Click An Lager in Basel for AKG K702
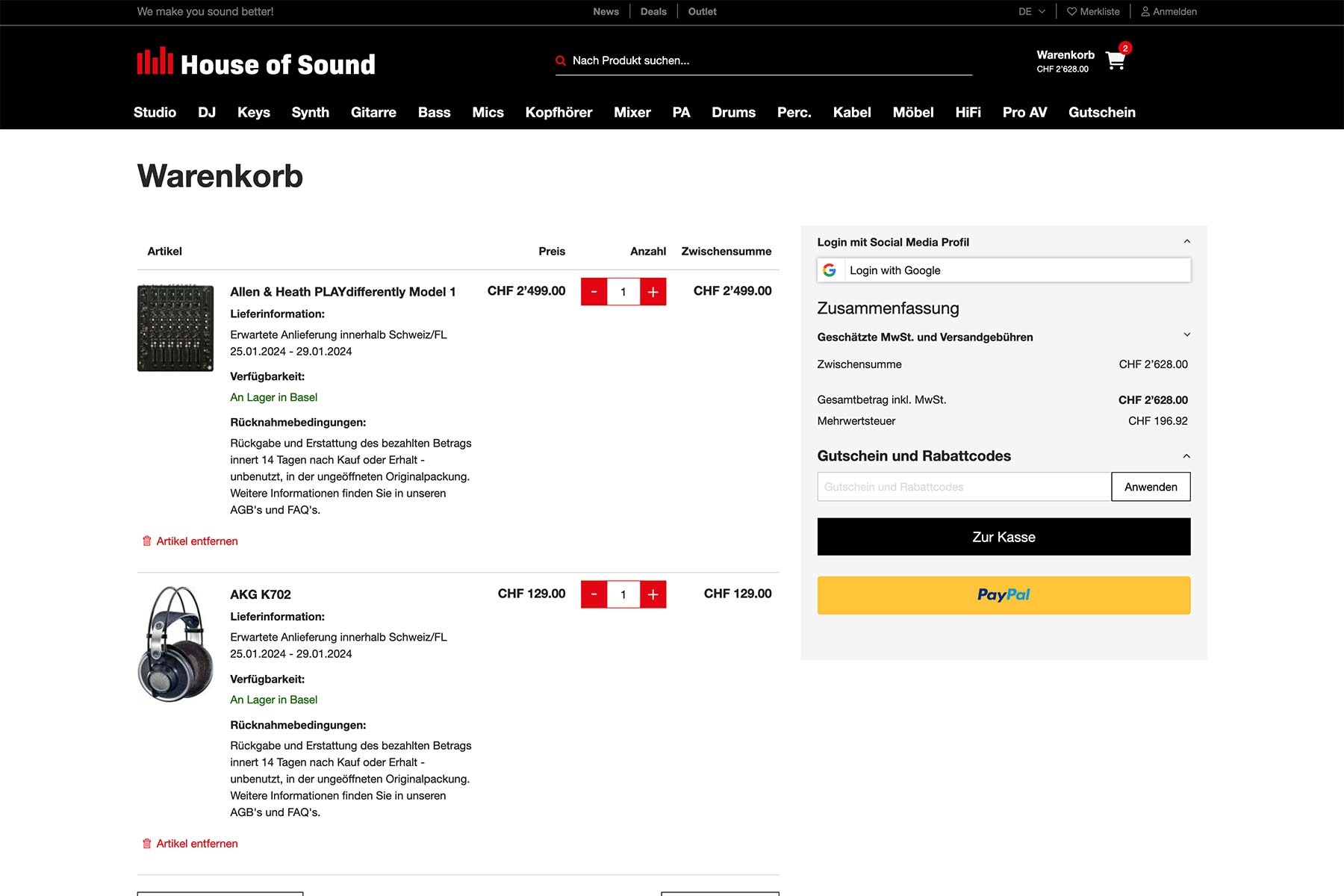Image resolution: width=1344 pixels, height=896 pixels. tap(273, 700)
